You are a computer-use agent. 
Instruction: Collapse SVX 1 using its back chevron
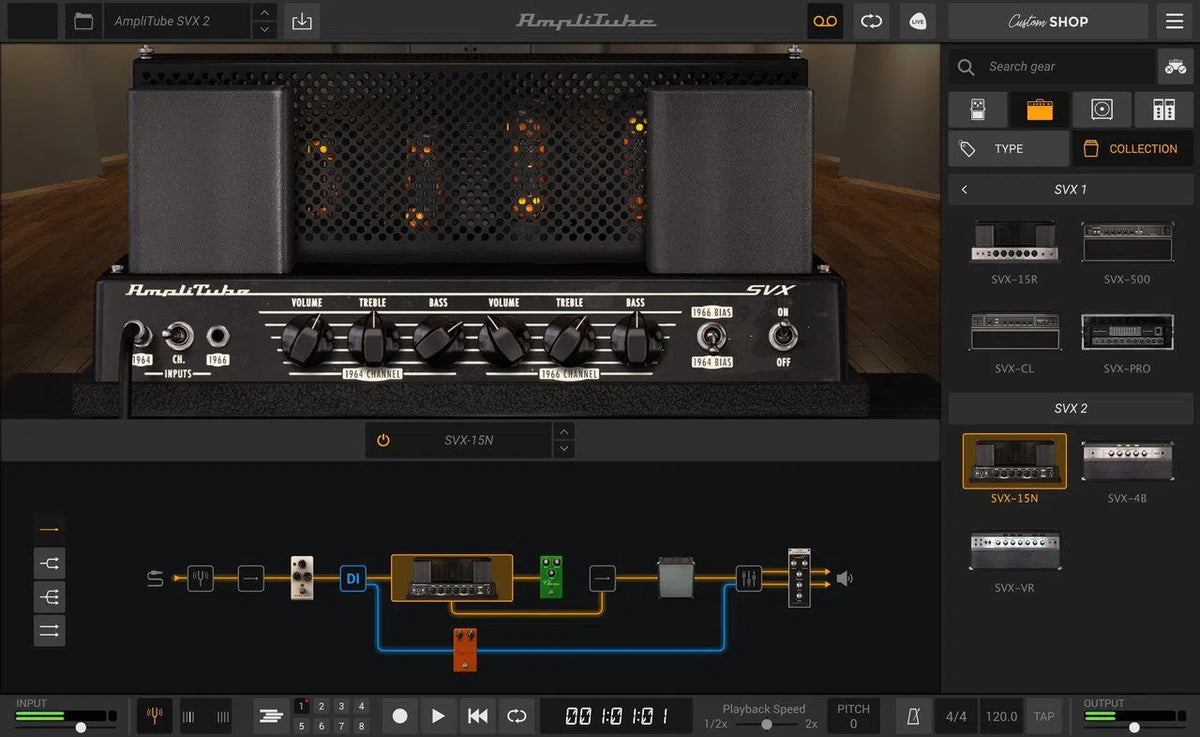964,189
